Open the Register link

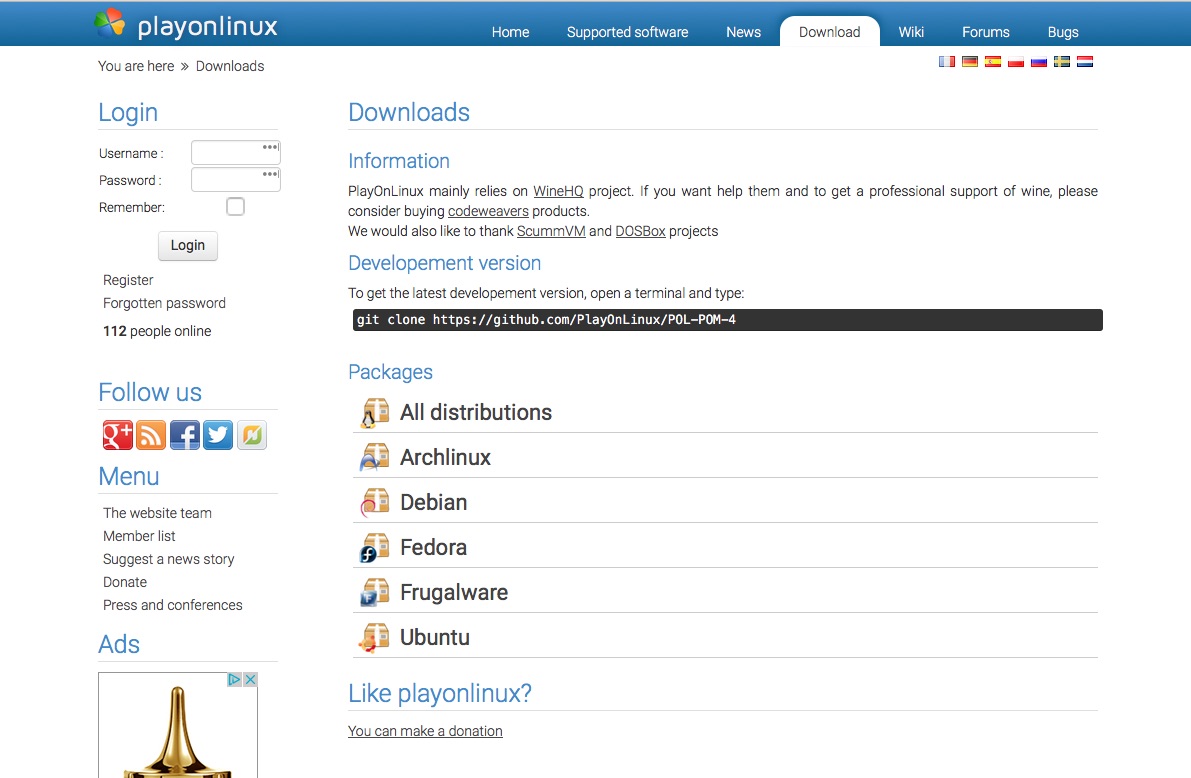[x=128, y=280]
